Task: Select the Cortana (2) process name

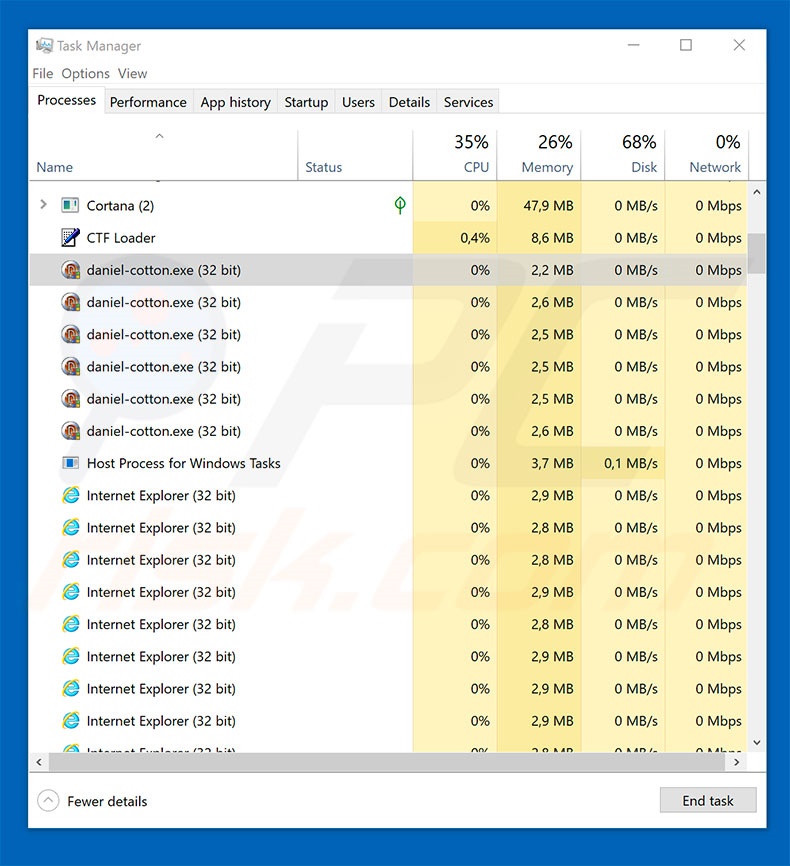Action: [x=120, y=206]
